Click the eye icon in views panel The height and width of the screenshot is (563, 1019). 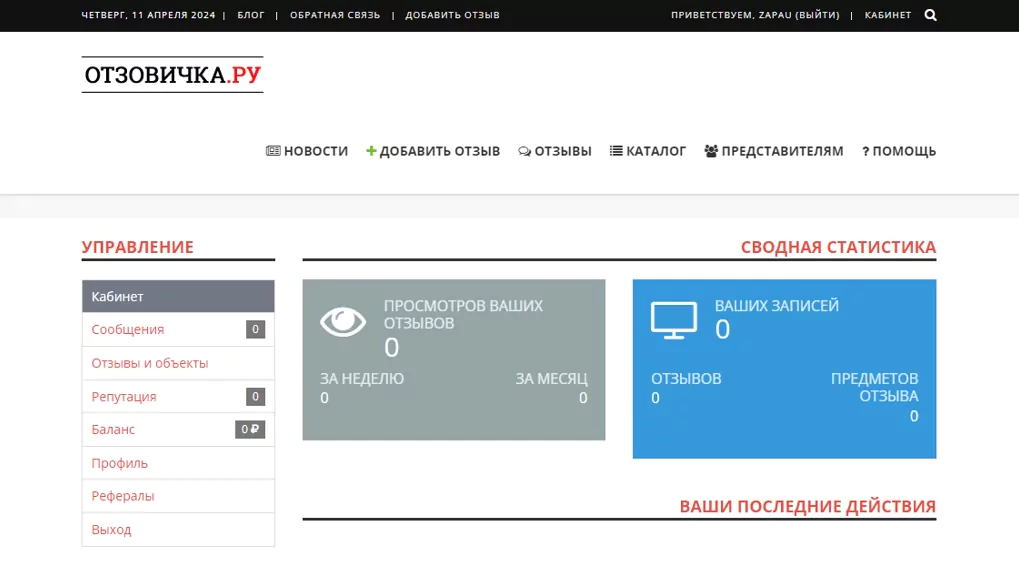click(x=343, y=322)
